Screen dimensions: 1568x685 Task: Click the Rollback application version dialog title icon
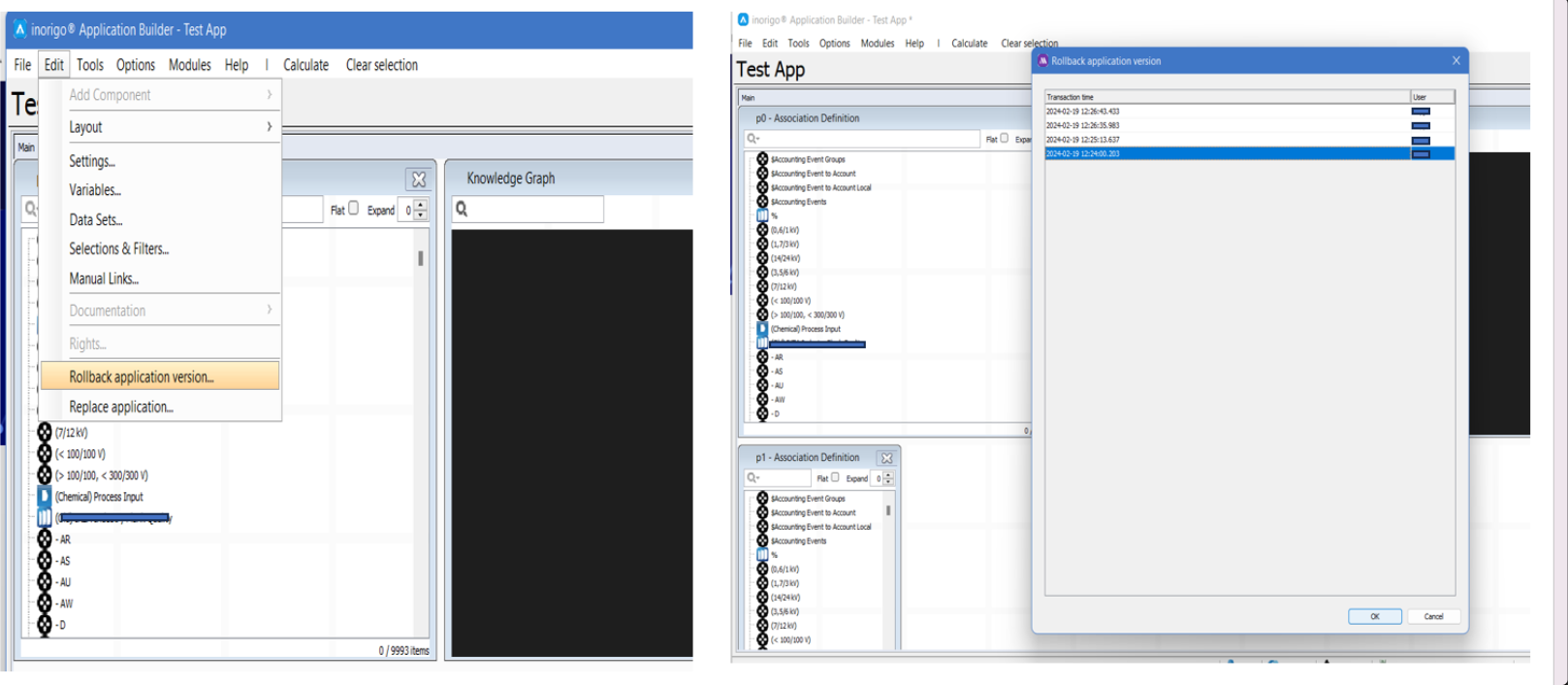point(1043,61)
